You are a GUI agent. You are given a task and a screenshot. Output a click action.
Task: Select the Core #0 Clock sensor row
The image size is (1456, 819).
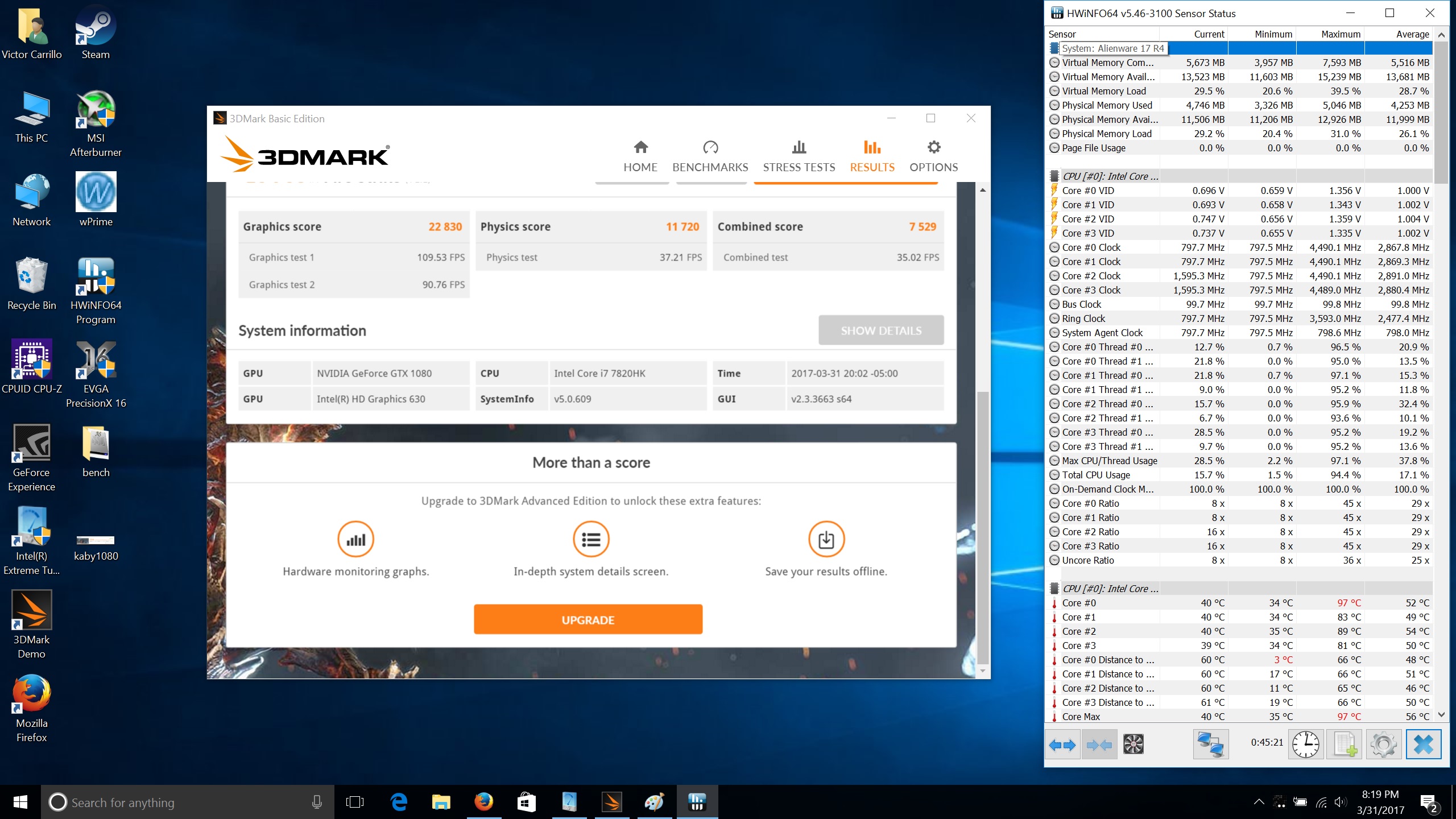click(1239, 247)
